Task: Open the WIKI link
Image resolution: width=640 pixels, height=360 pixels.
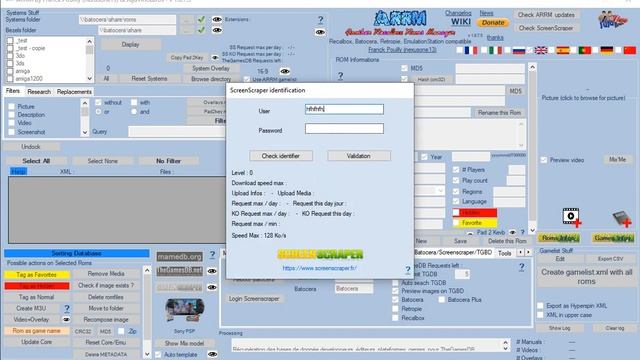Action: point(461,22)
